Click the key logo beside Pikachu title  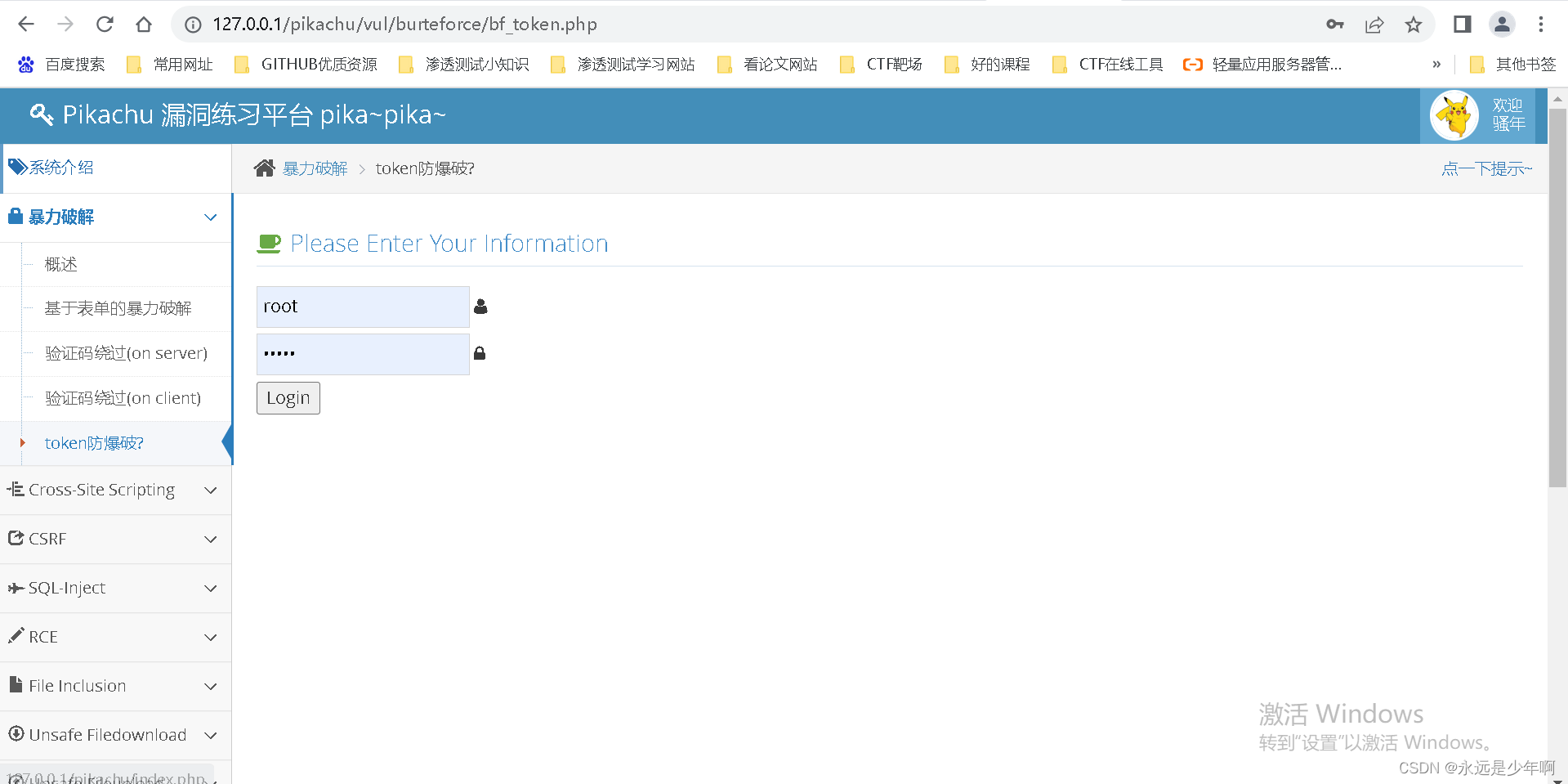click(42, 115)
